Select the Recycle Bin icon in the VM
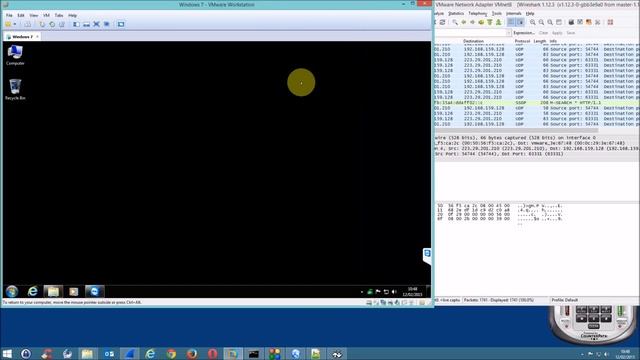 15,89
